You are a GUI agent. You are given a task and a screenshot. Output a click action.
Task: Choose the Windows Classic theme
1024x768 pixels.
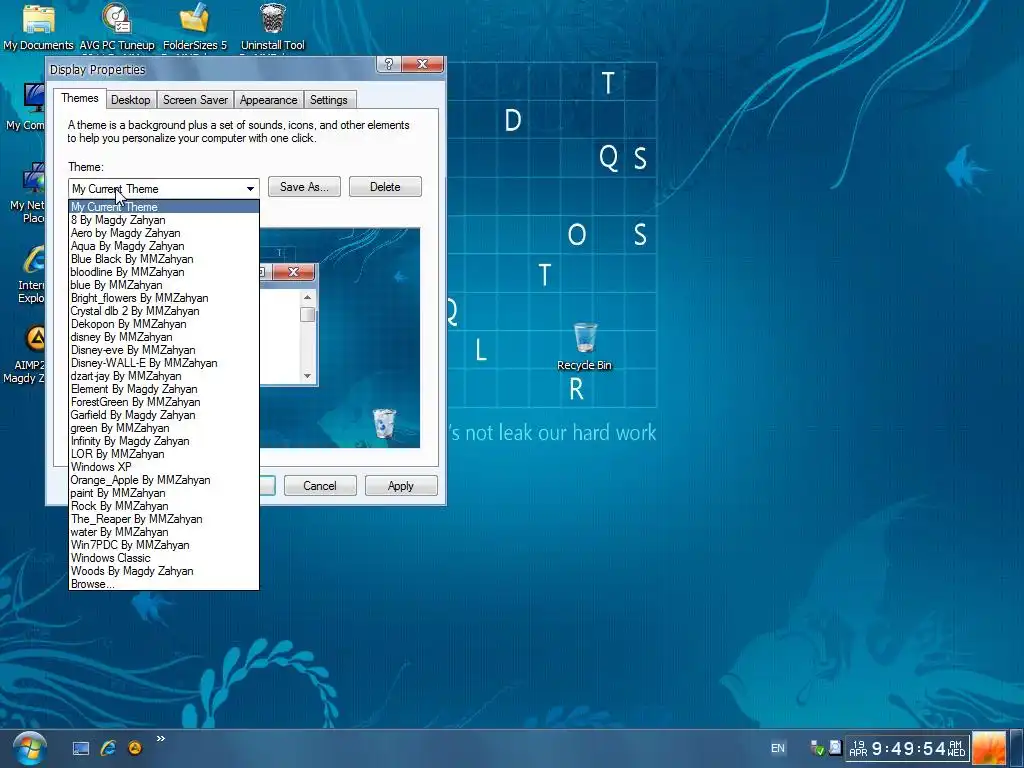[164, 558]
